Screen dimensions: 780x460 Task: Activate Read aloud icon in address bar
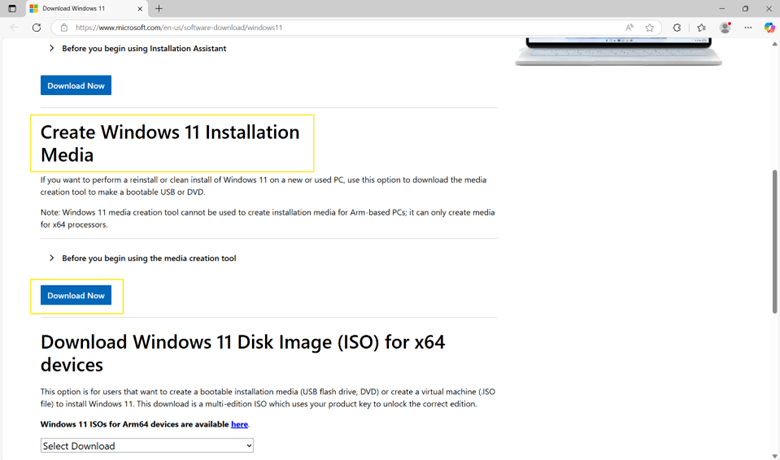click(x=629, y=27)
